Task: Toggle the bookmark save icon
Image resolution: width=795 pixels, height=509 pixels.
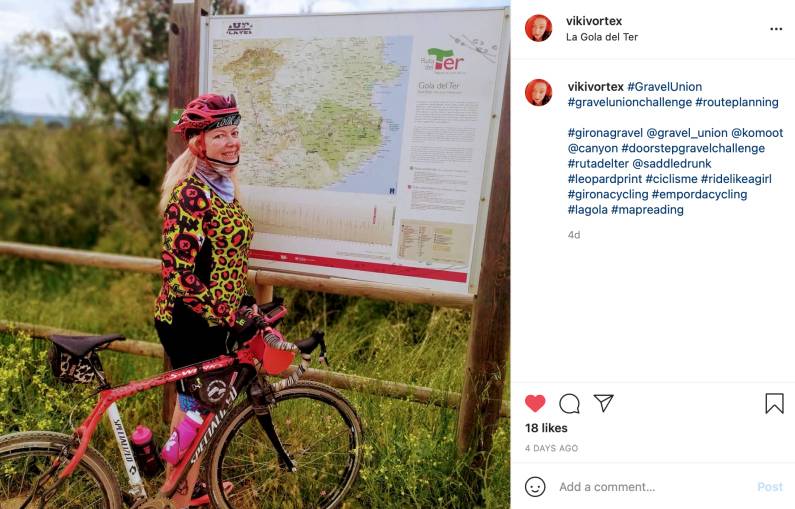Action: click(x=774, y=404)
